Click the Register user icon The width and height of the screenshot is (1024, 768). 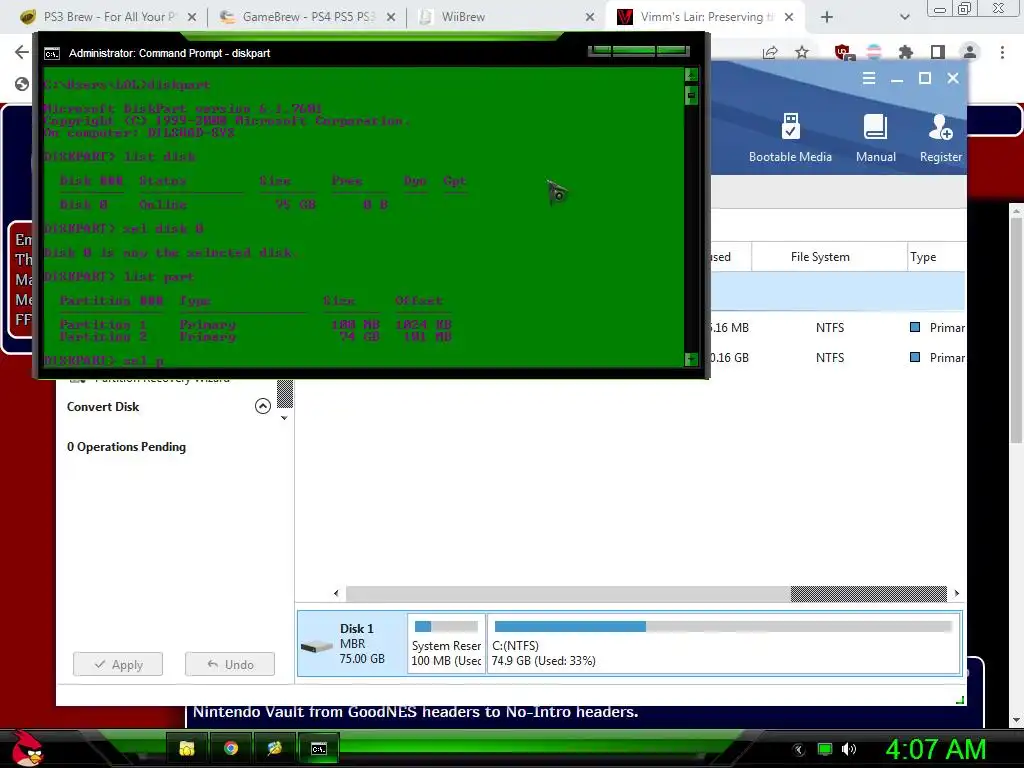(x=940, y=137)
